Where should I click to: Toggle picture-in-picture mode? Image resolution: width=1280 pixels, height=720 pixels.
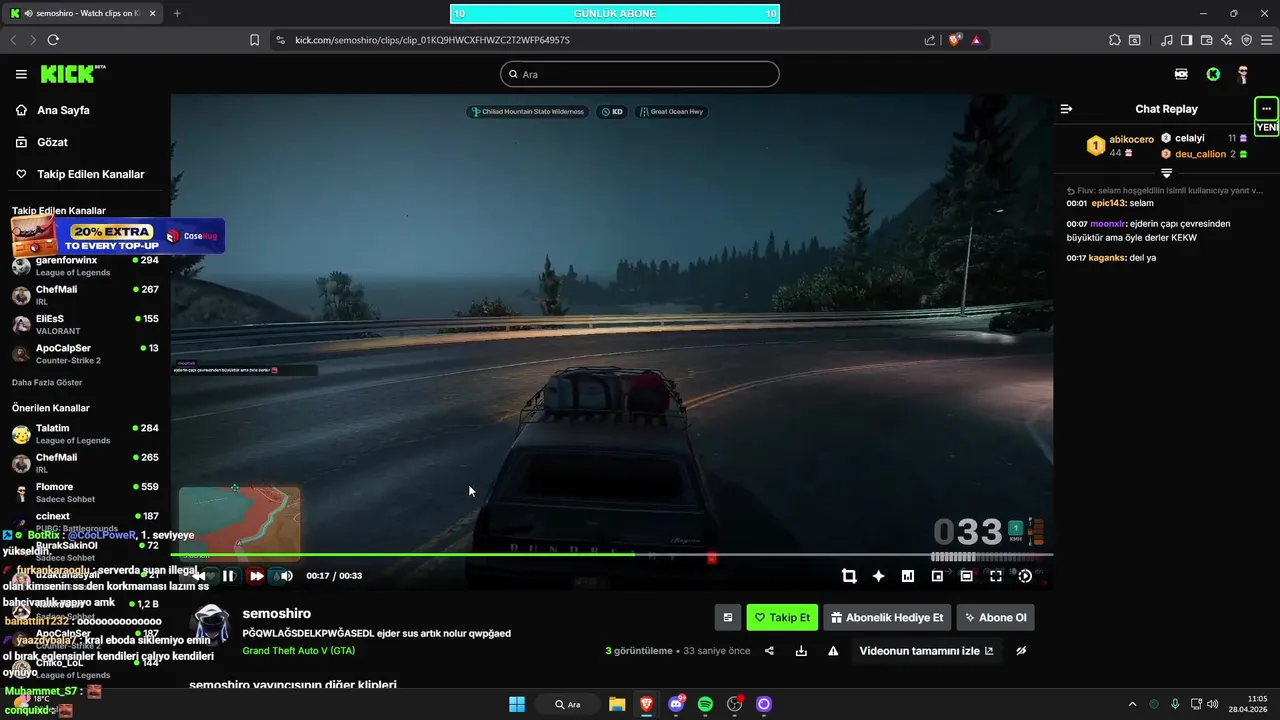[937, 576]
